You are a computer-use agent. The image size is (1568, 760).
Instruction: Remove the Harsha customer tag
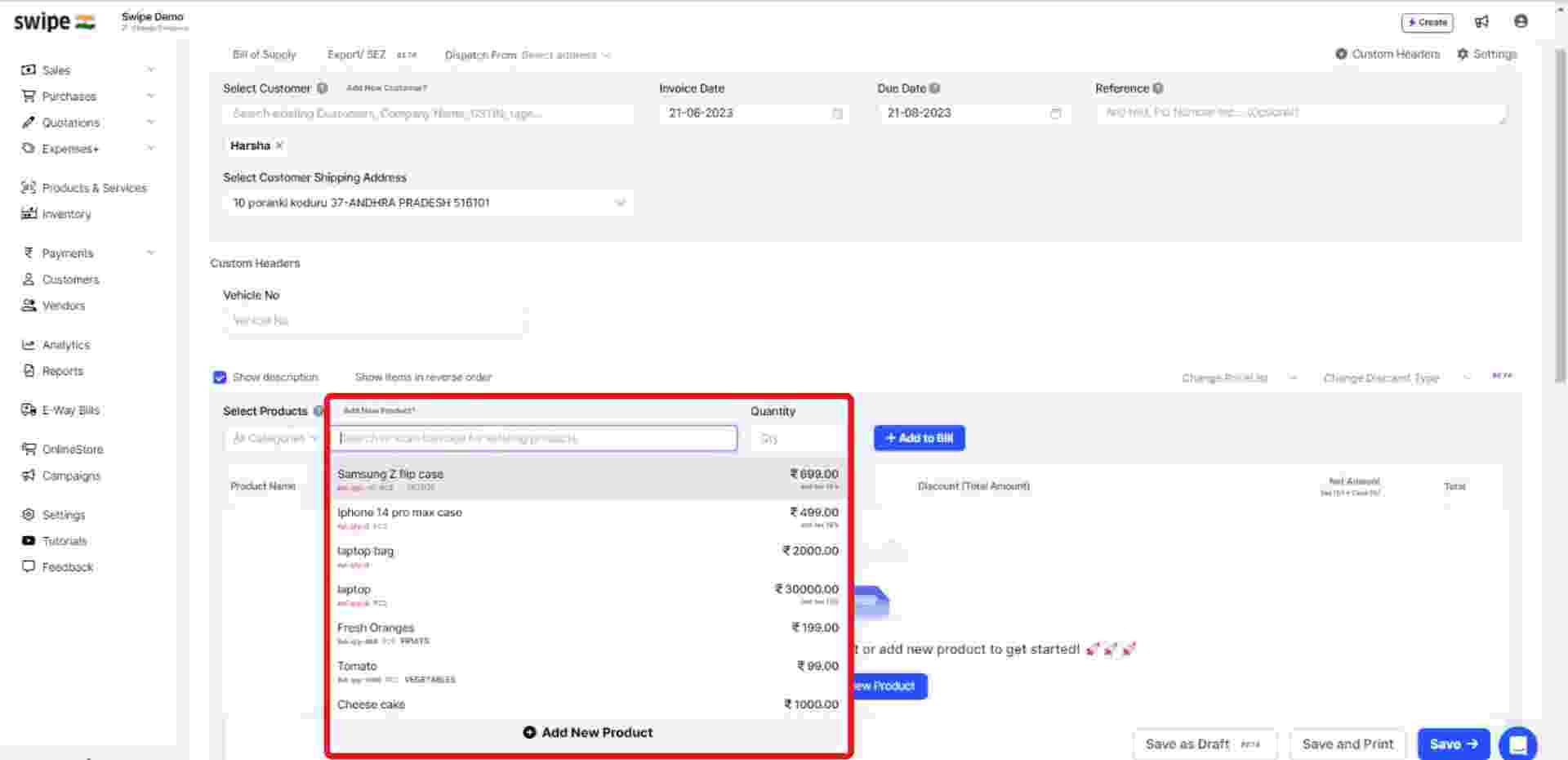pos(279,145)
